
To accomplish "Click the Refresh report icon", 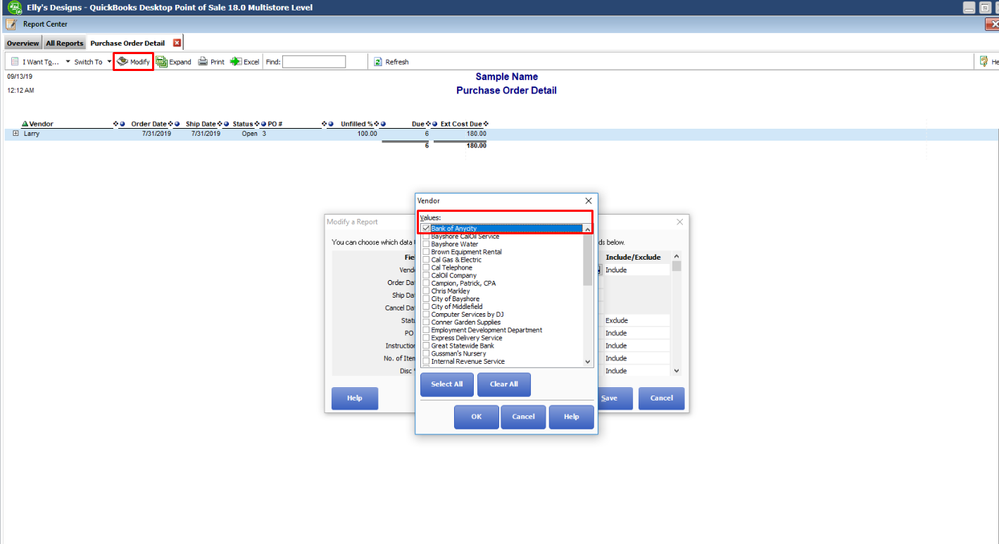I will point(378,62).
